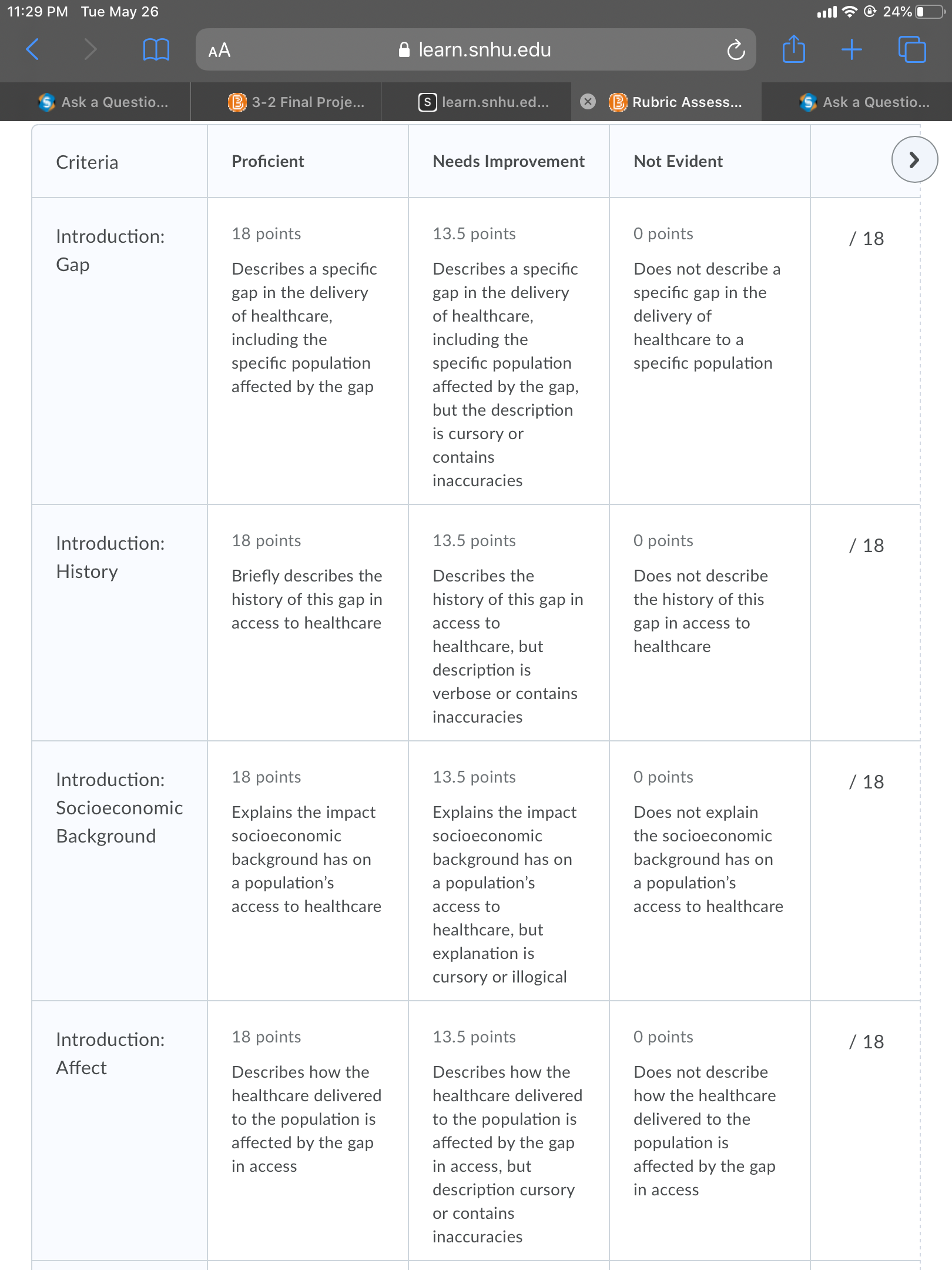Switch to the learn.snhu.edu tab
Viewport: 952px width, 1270px height.
[x=484, y=102]
